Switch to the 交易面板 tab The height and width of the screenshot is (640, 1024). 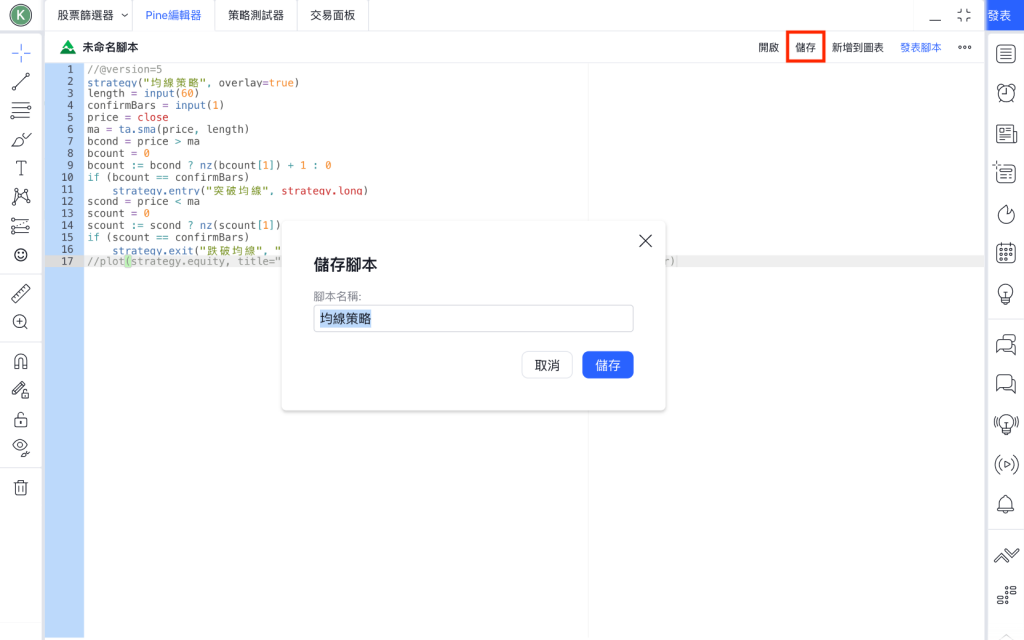coord(332,15)
